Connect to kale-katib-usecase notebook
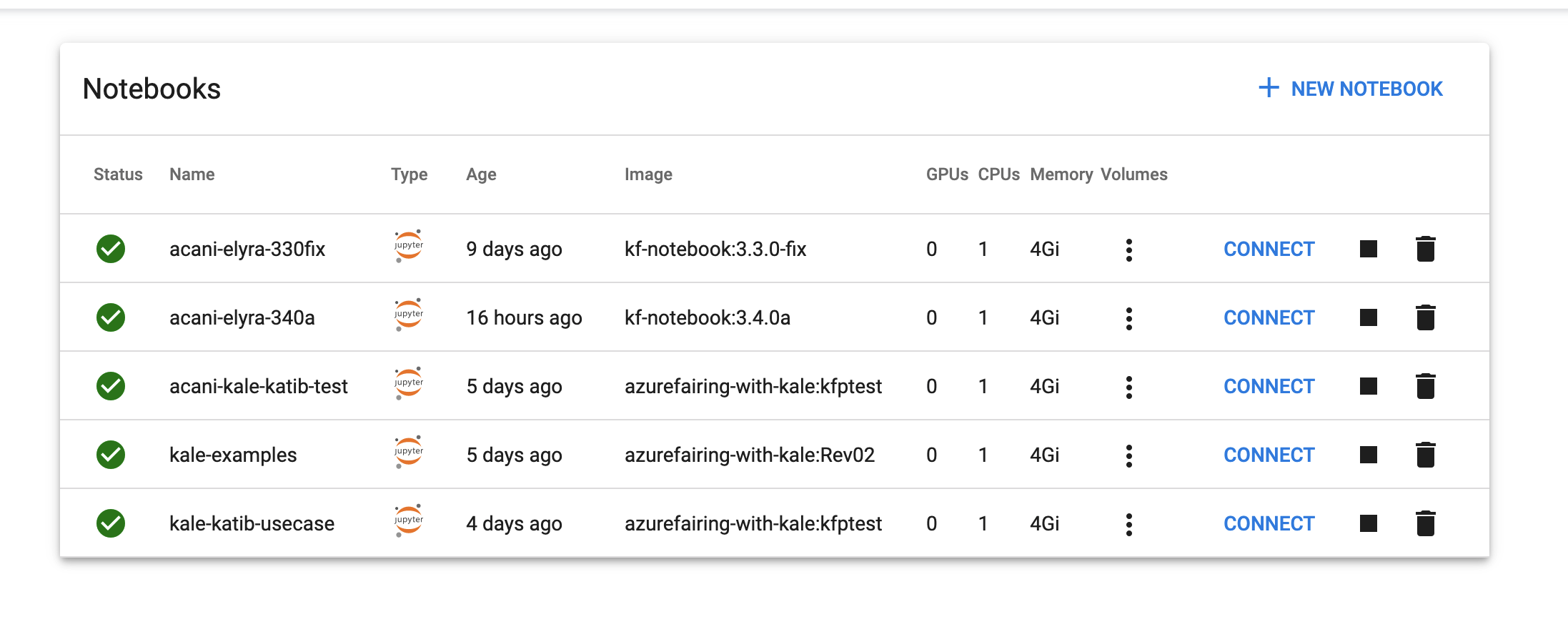Screen dimensions: 1568x622 coord(1269,523)
